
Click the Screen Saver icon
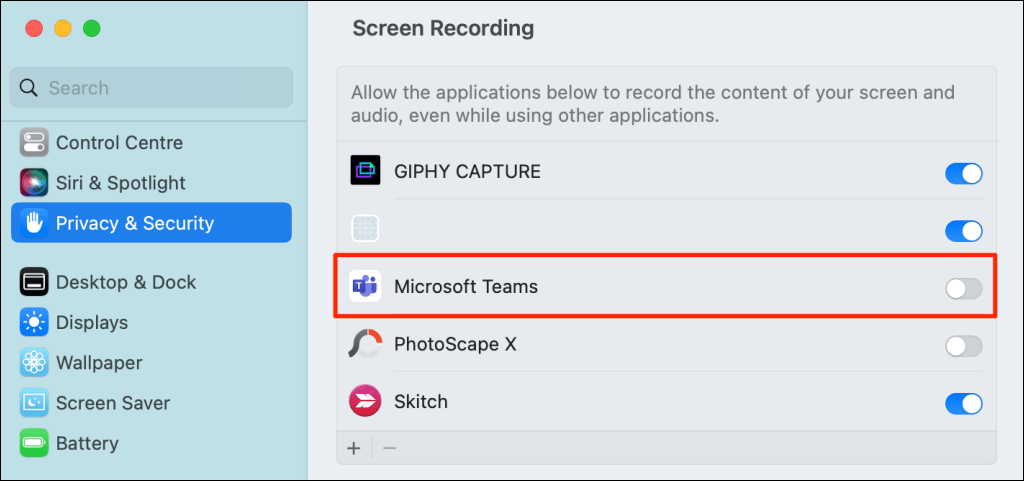point(34,403)
